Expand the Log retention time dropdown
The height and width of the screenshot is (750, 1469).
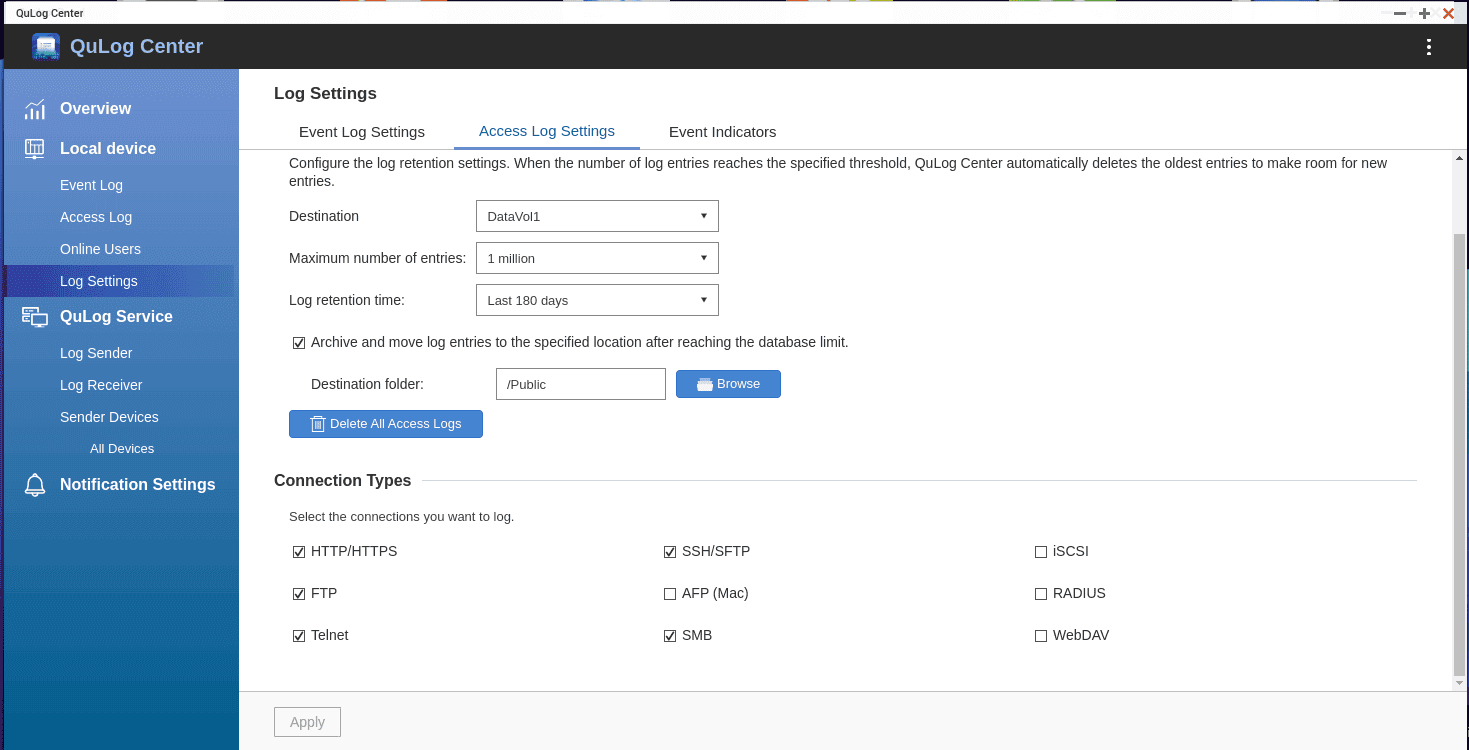click(597, 300)
